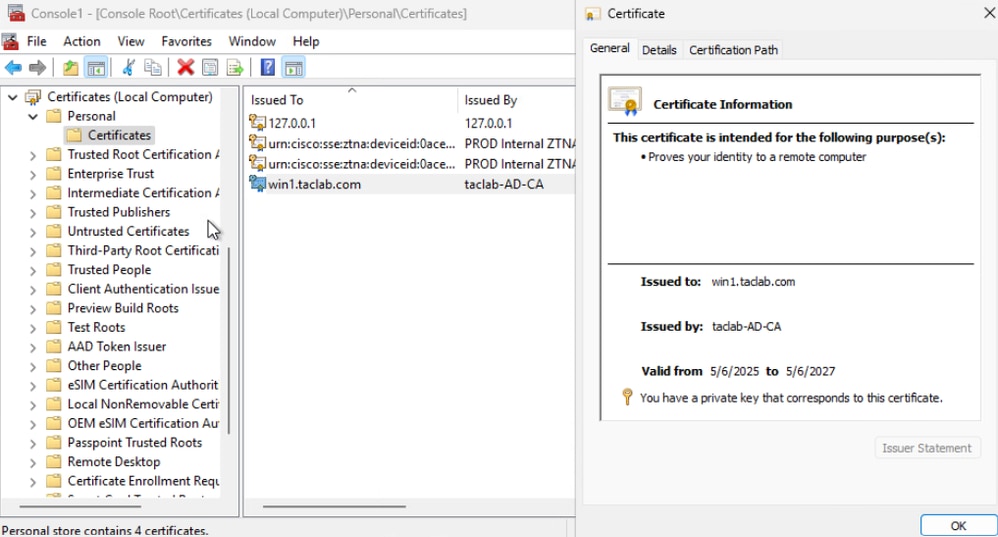
Task: Click the Issuer Statement button
Action: point(927,448)
